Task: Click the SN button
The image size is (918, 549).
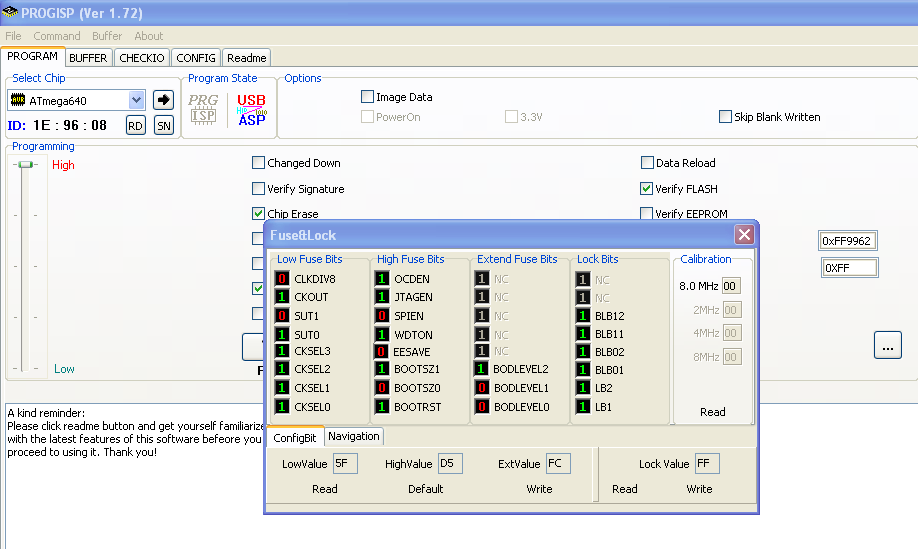Action: click(x=164, y=125)
